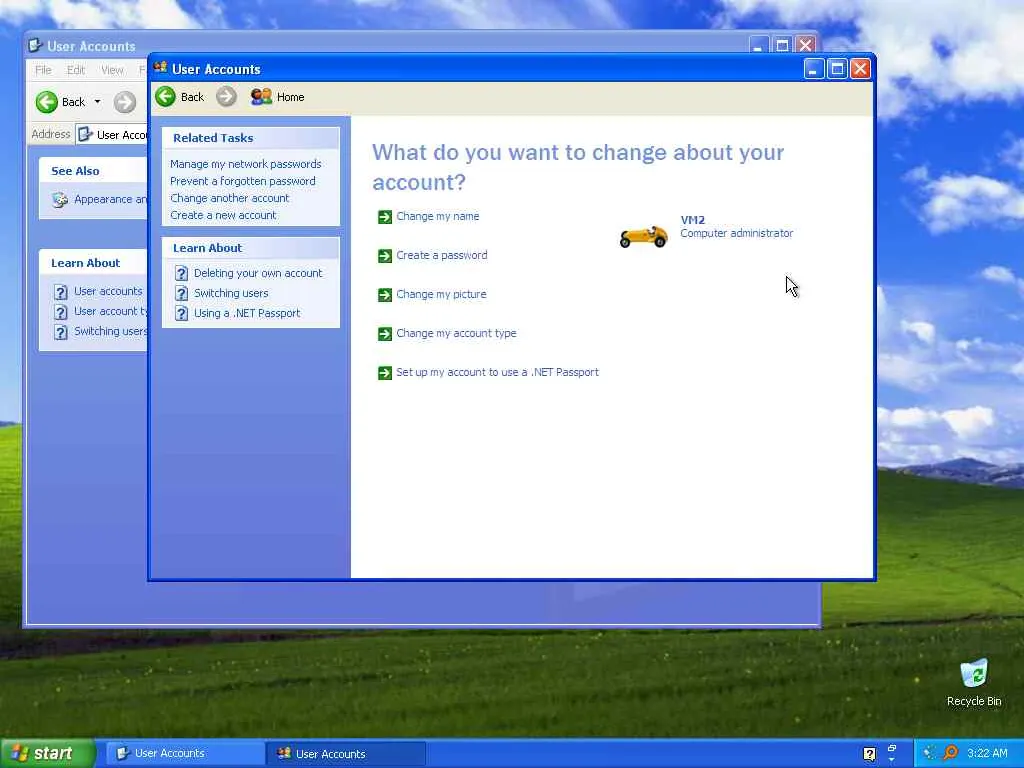Switch to first User Accounts taskbar button

(185, 754)
